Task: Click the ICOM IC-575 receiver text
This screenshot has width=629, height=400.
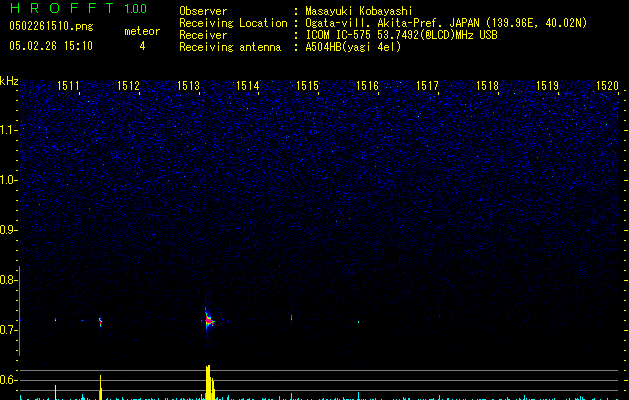Action: point(401,35)
